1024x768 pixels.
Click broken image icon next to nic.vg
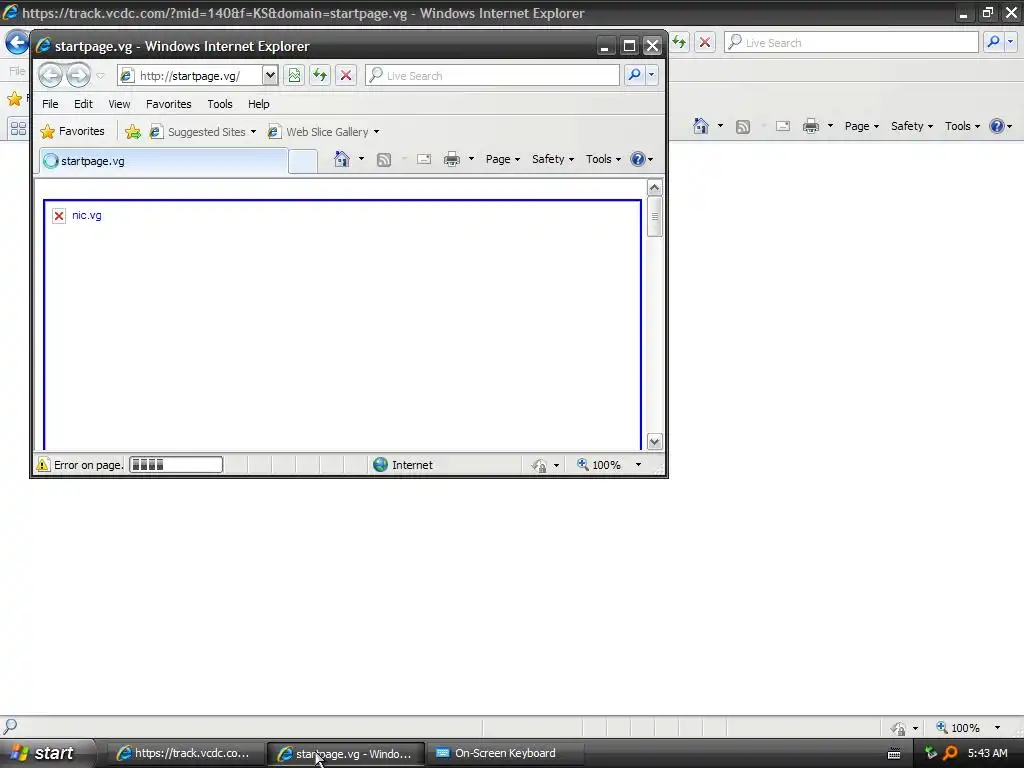pos(59,216)
